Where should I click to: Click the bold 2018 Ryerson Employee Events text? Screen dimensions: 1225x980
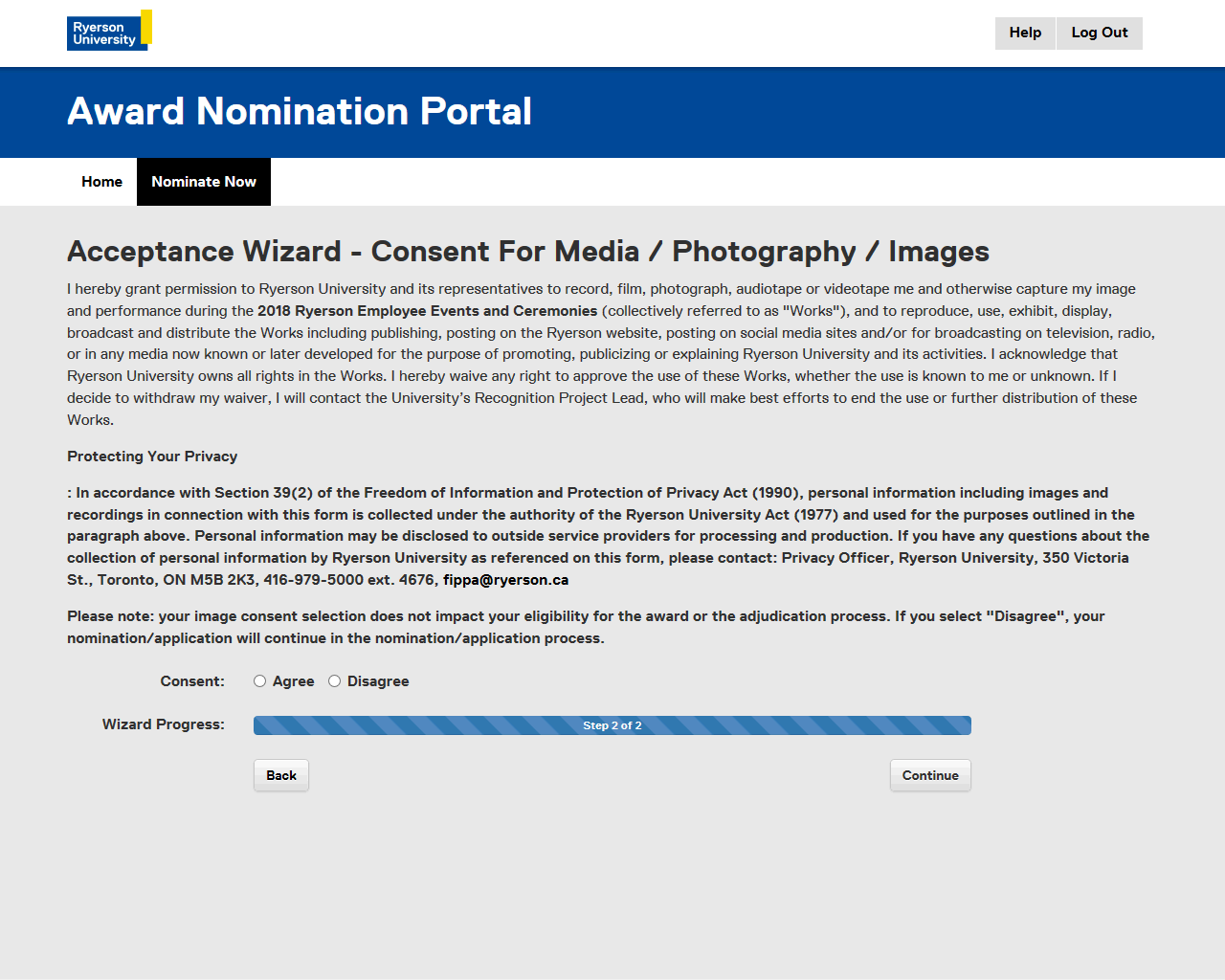pos(427,311)
